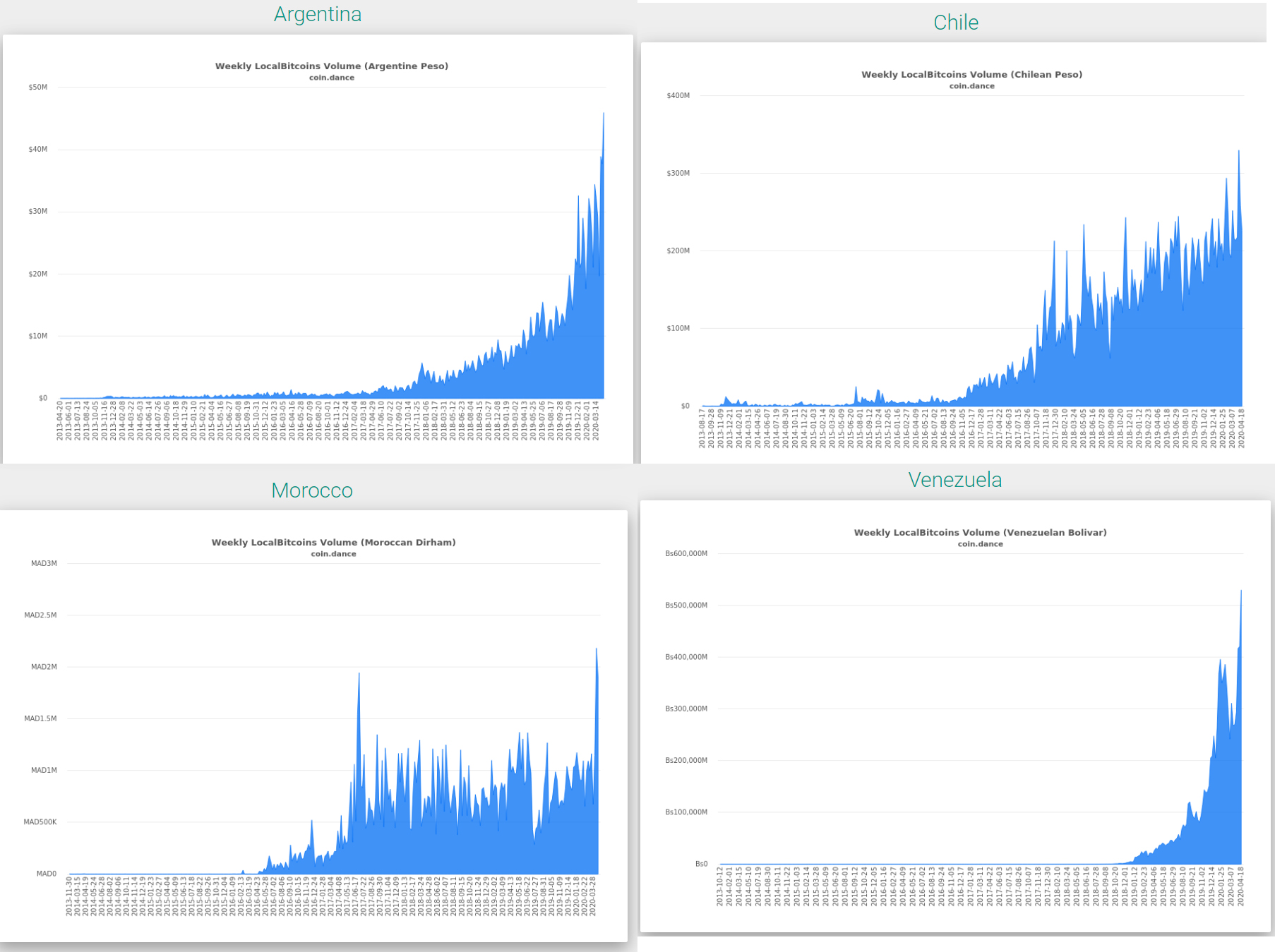Click coin.dance subtitle in Chile chart
Image resolution: width=1275 pixels, height=952 pixels.
971,86
